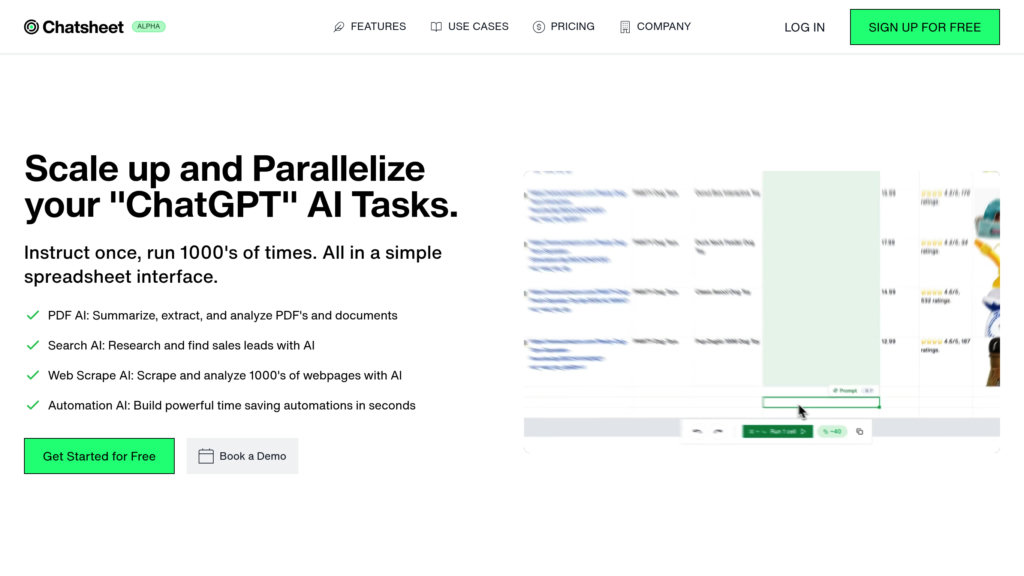Click Get Started for Free
Screen dimensions: 1024x576
[x=98, y=455]
